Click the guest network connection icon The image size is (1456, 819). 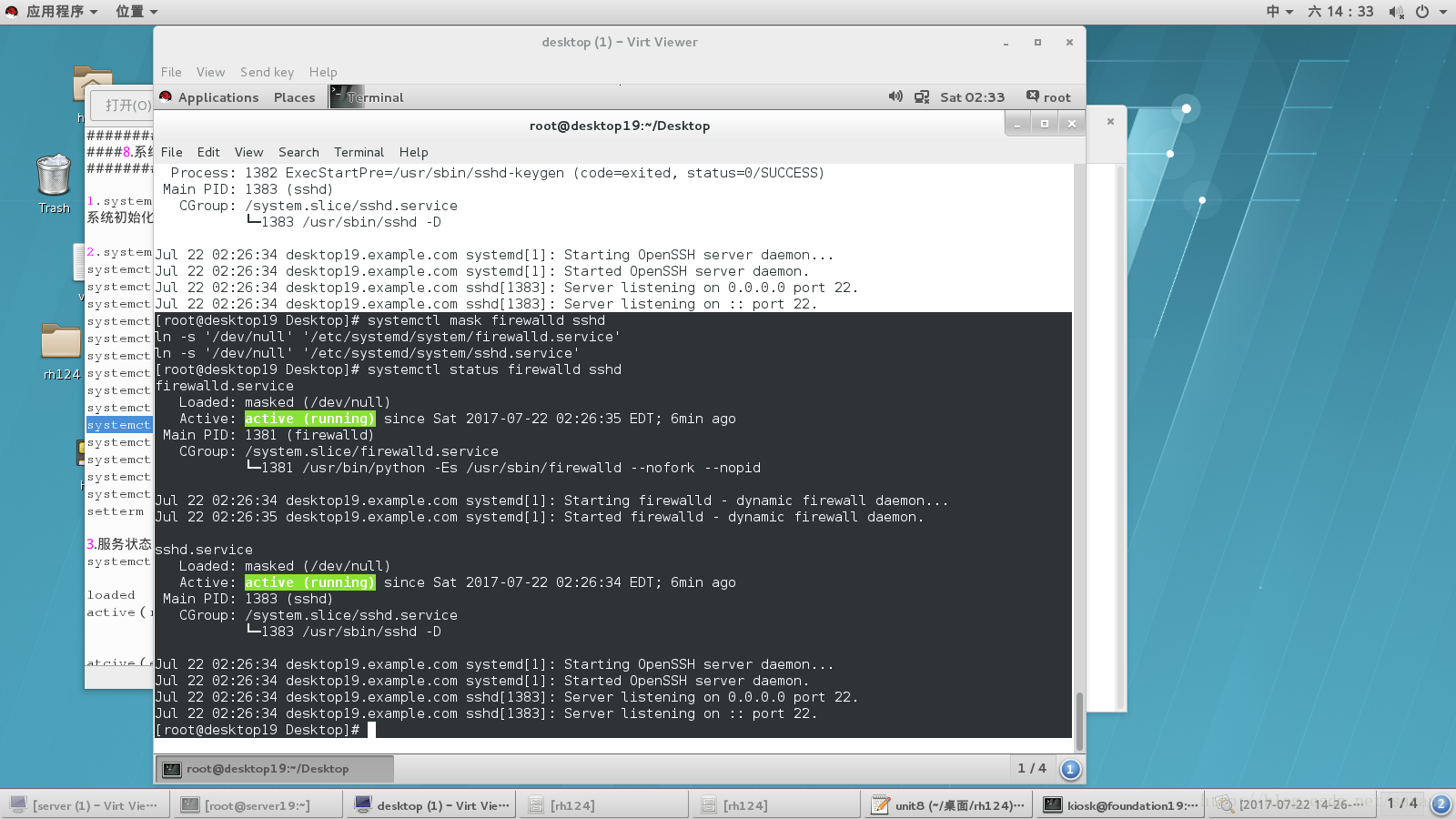coord(922,96)
